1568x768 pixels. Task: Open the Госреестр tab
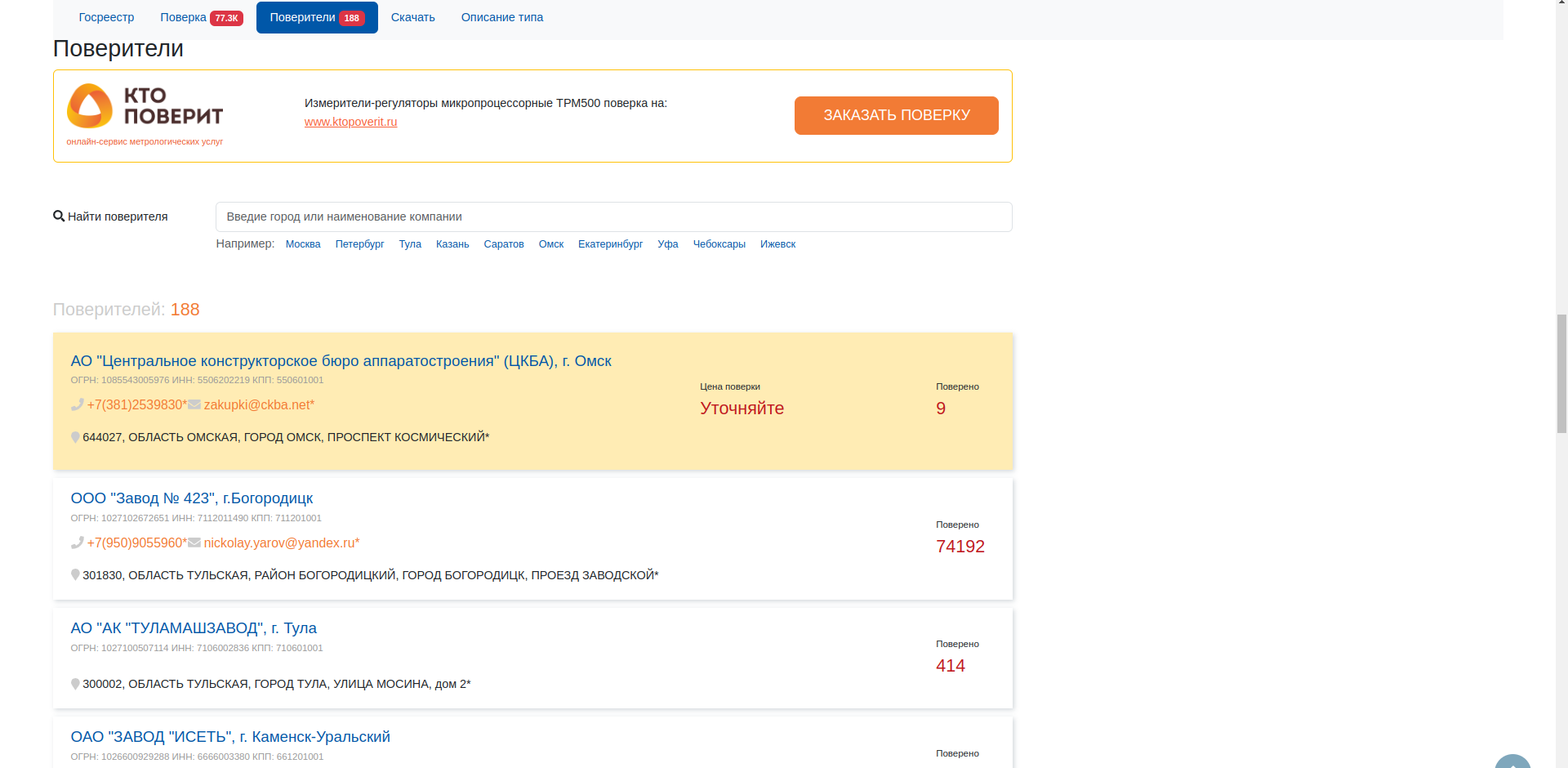pos(106,17)
